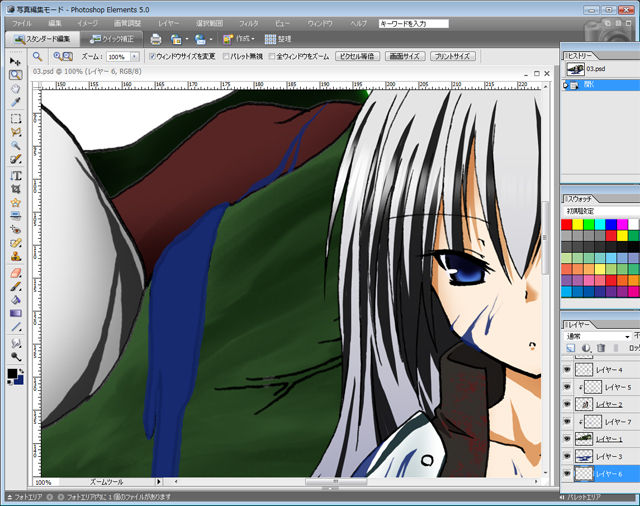The width and height of the screenshot is (640, 506).
Task: Hide レイヤー 3 using eye icon
Action: point(567,456)
